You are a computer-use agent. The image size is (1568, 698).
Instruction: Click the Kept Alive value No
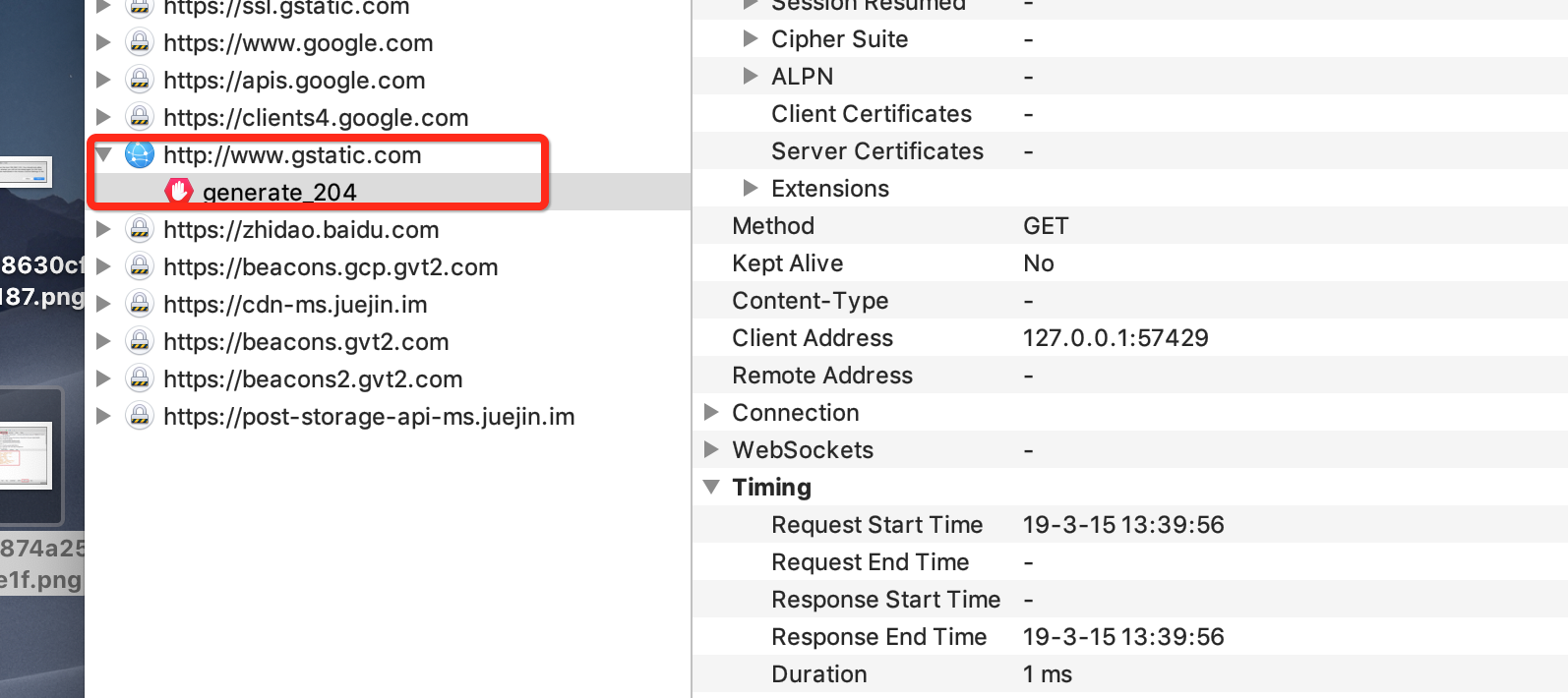(x=1039, y=263)
